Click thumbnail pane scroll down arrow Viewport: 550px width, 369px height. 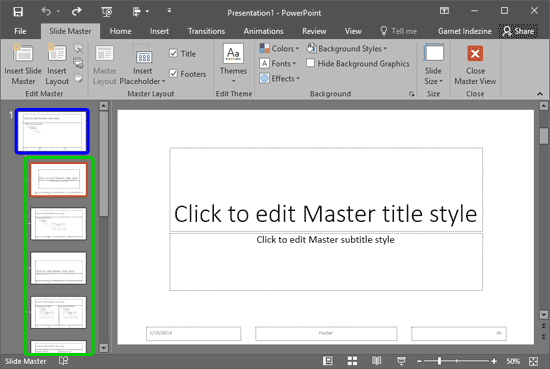[x=103, y=348]
